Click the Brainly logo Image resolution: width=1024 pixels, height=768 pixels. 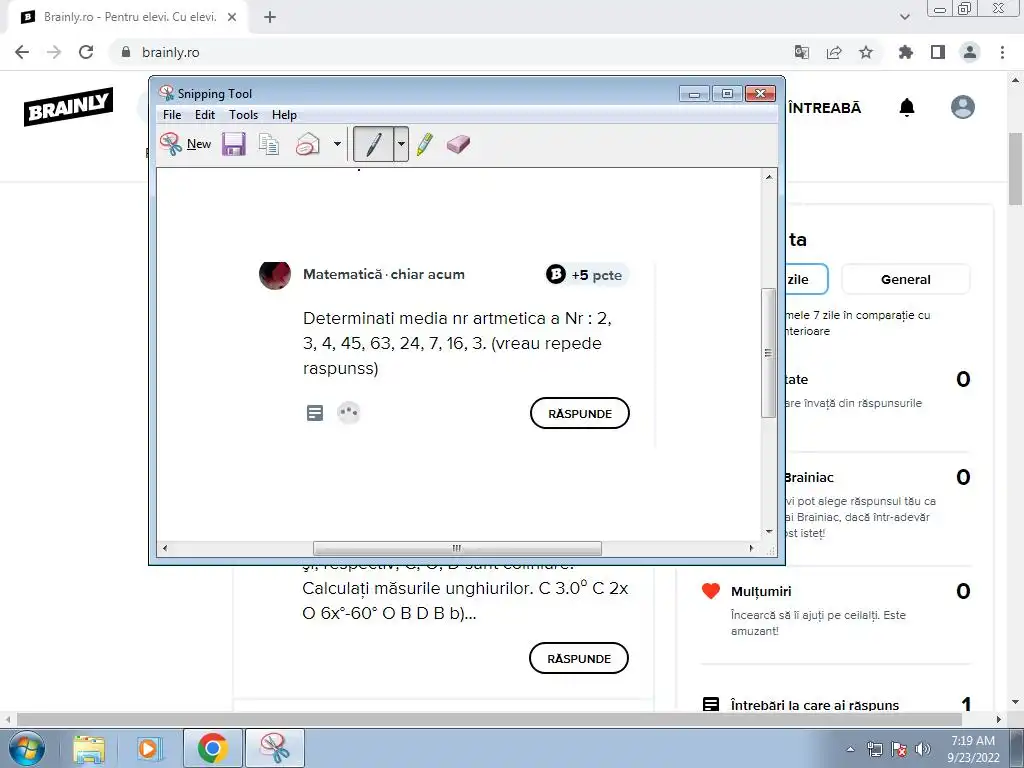pyautogui.click(x=69, y=106)
